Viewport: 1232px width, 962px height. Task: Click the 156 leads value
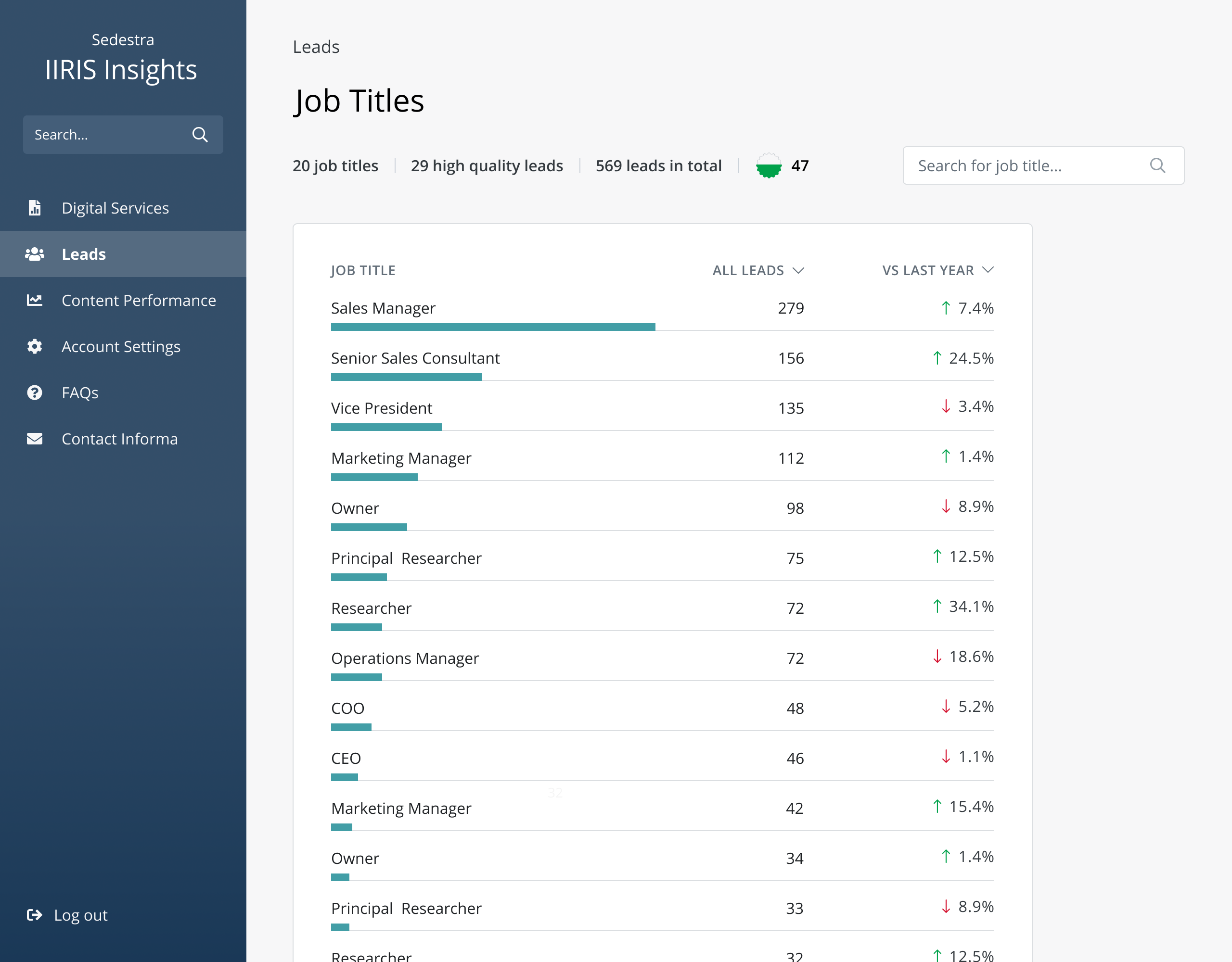tap(791, 358)
